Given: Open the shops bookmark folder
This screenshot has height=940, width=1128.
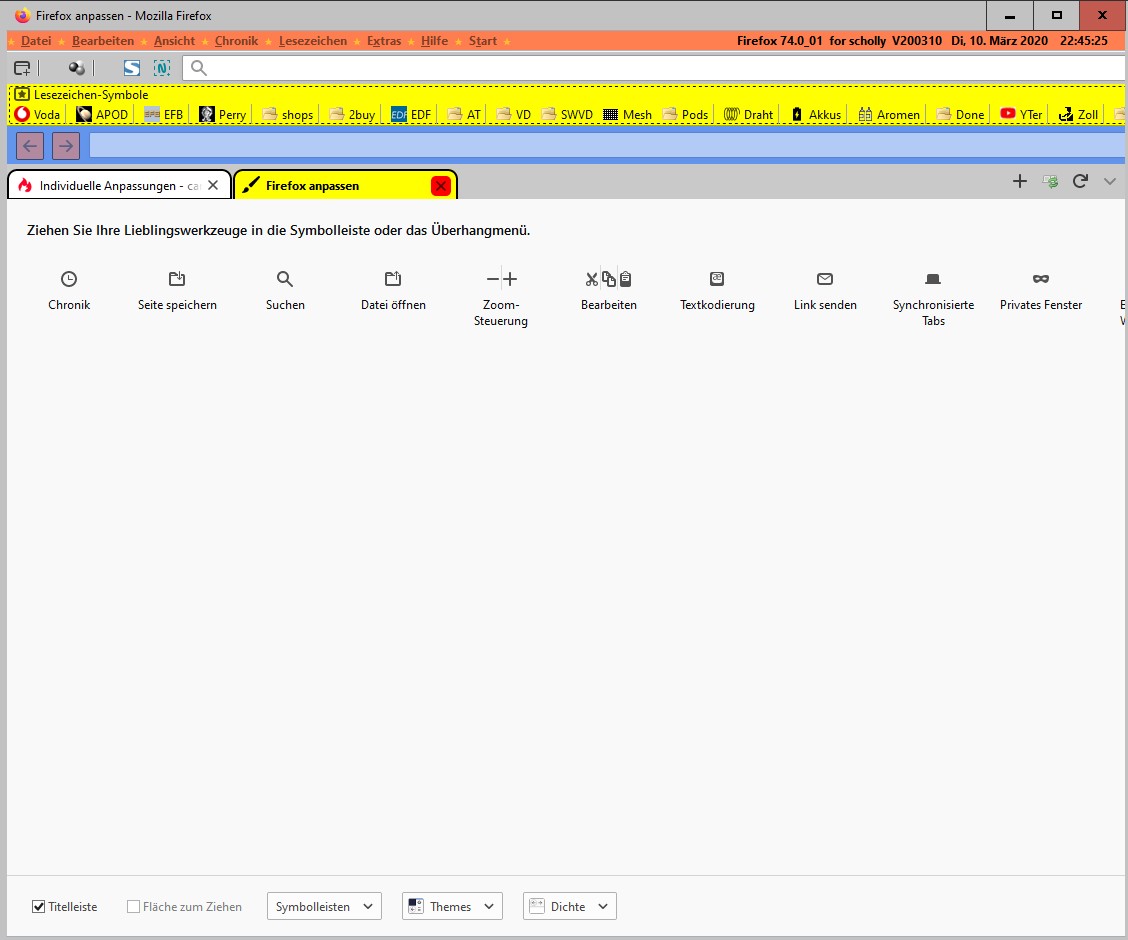Looking at the screenshot, I should pyautogui.click(x=288, y=114).
